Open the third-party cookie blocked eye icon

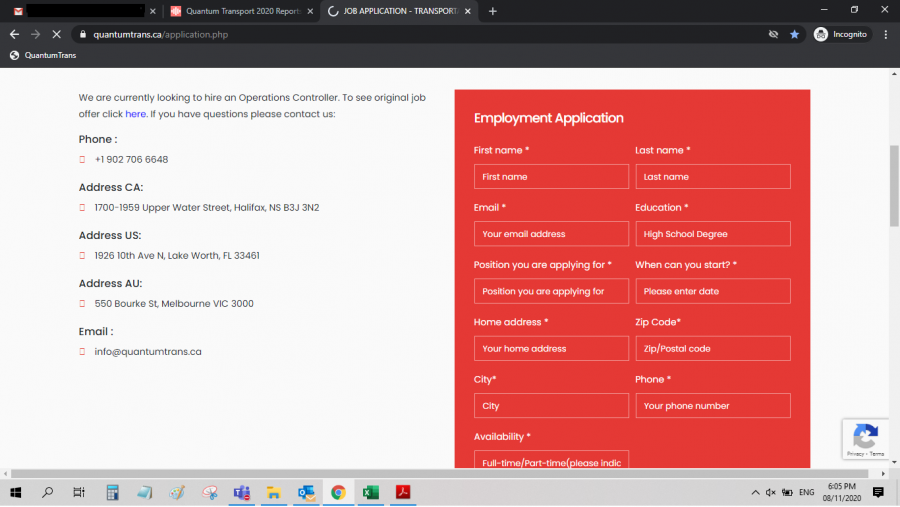tap(773, 34)
